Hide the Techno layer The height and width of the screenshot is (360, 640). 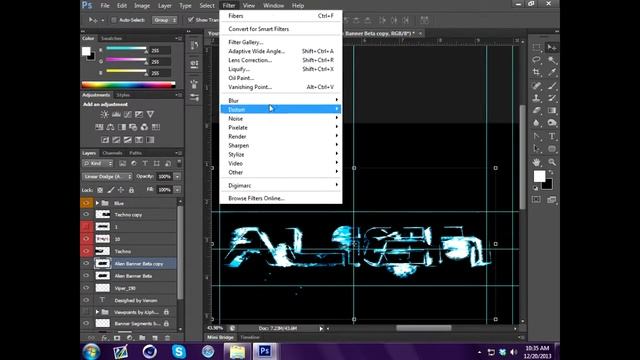click(x=86, y=251)
